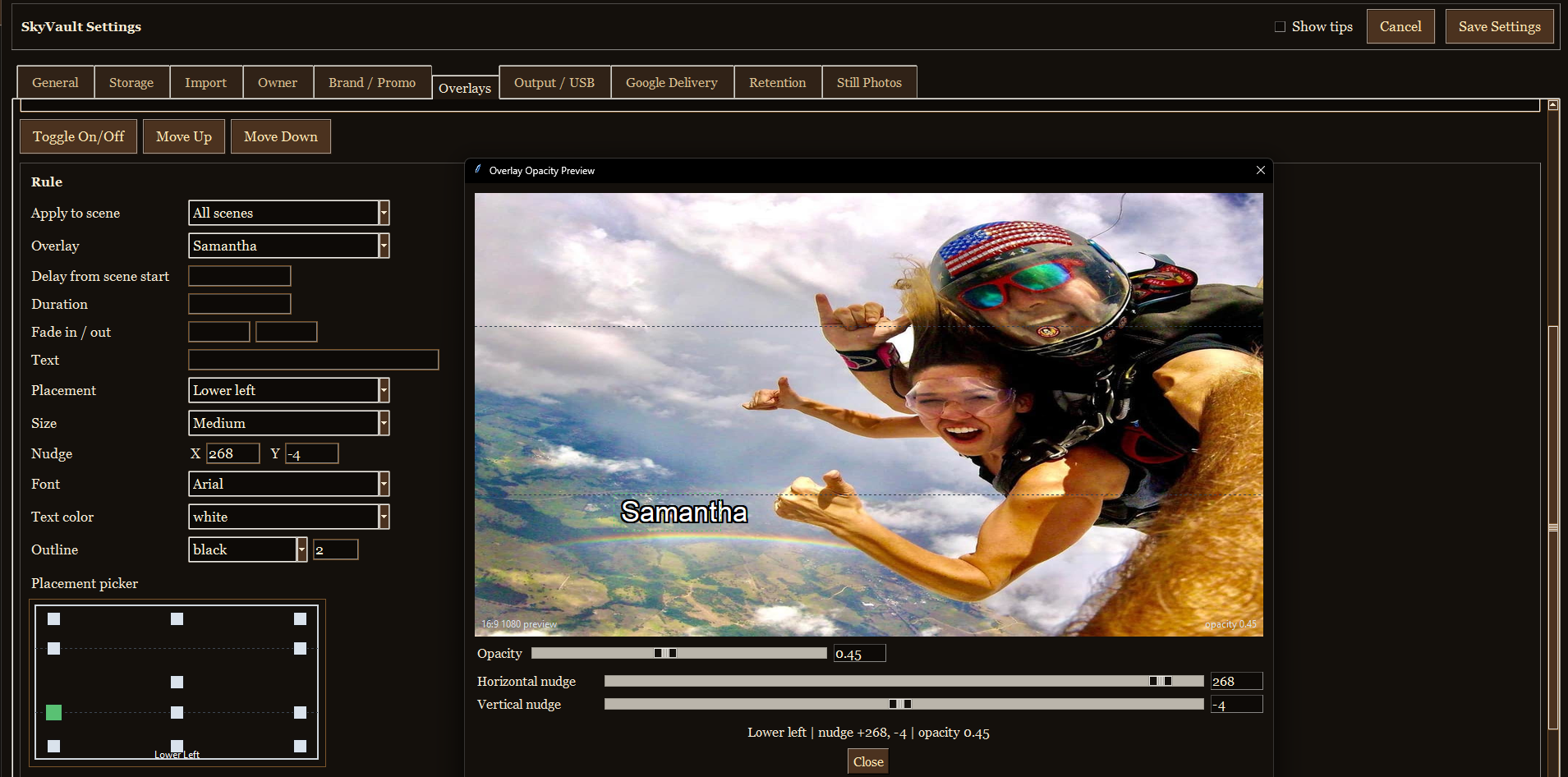Click the skydiving preview image
Screen dimensions: 1568x777
tap(869, 414)
